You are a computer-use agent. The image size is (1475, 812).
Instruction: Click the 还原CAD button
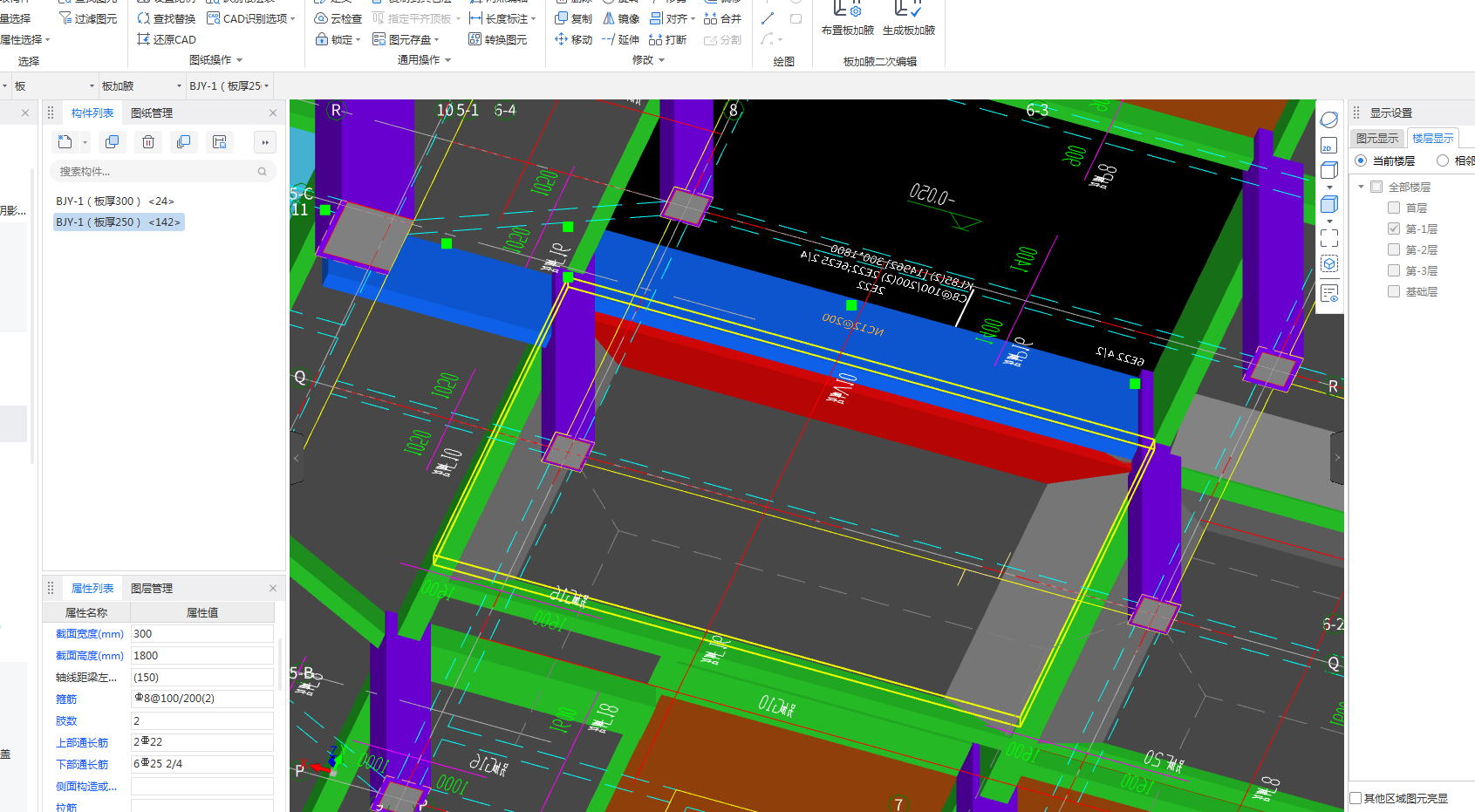tap(167, 39)
